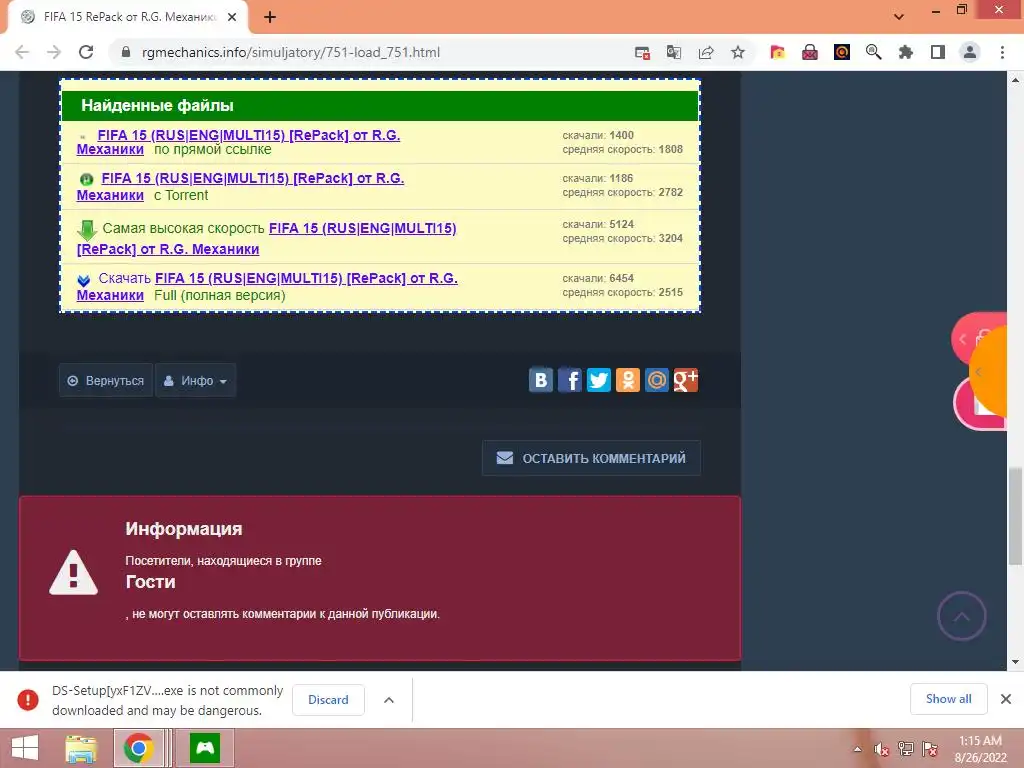Viewport: 1024px width, 768px height.
Task: Open the red lock extension icon
Action: coord(810,52)
